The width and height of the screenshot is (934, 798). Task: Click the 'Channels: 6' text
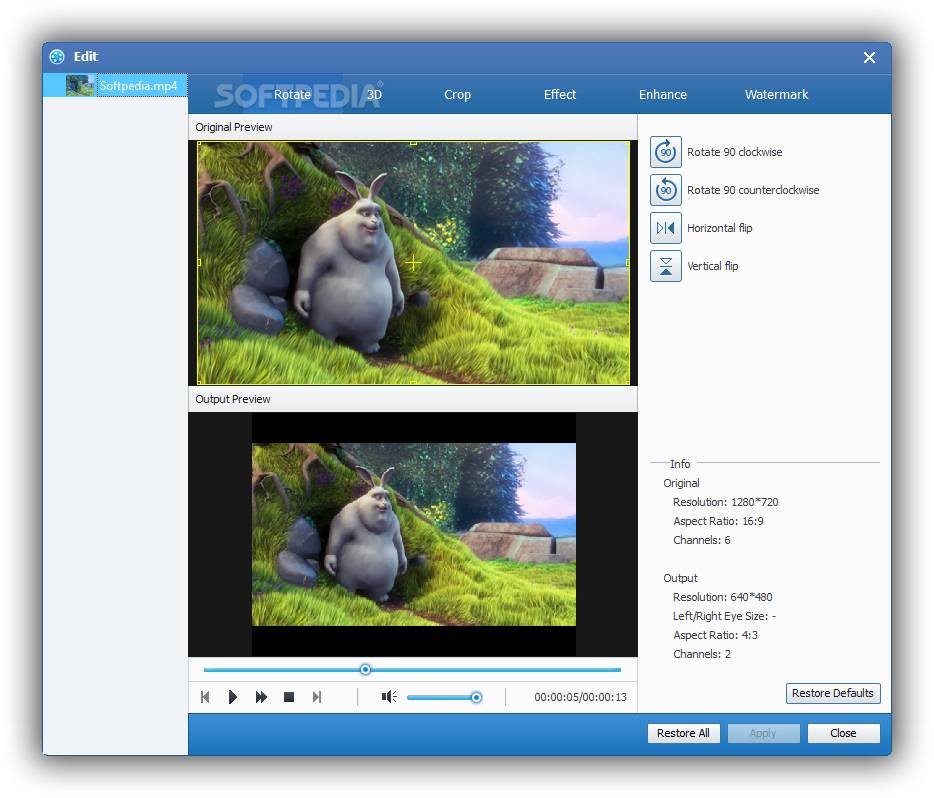tap(702, 540)
